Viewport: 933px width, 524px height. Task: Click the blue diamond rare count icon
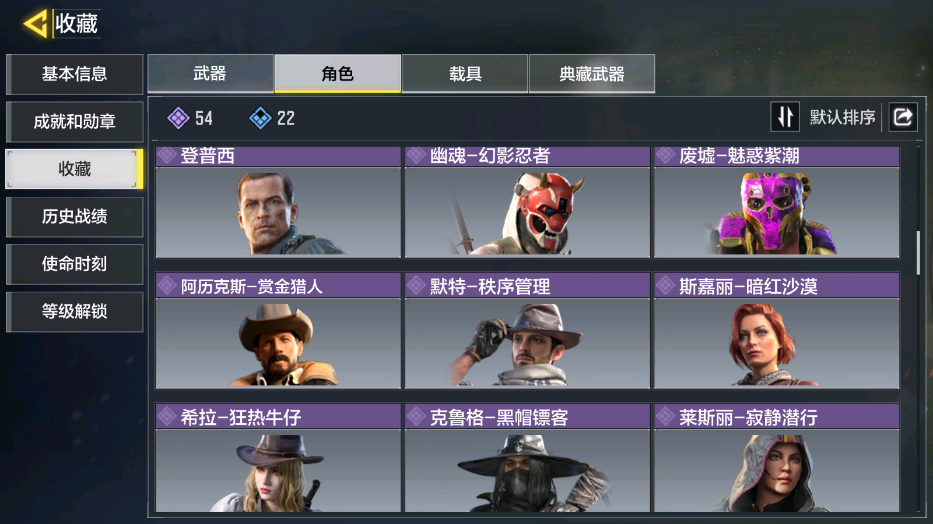pos(260,118)
